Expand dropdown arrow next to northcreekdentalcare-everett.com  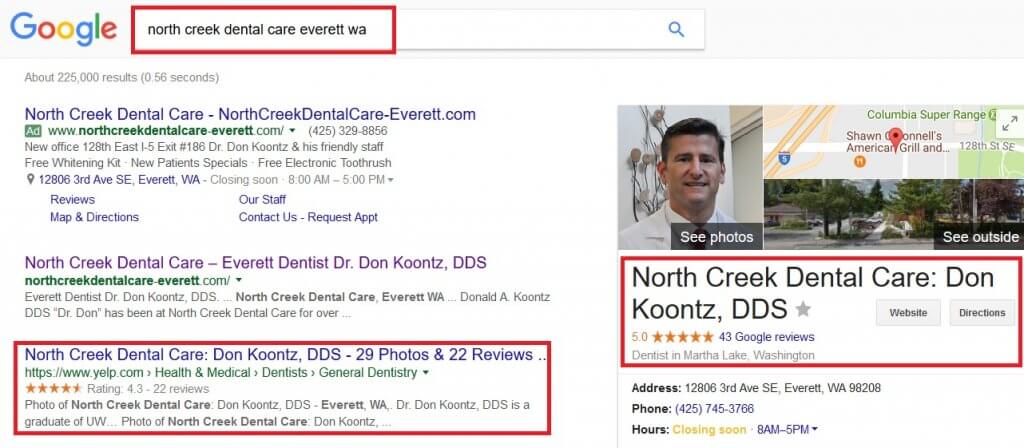click(238, 280)
